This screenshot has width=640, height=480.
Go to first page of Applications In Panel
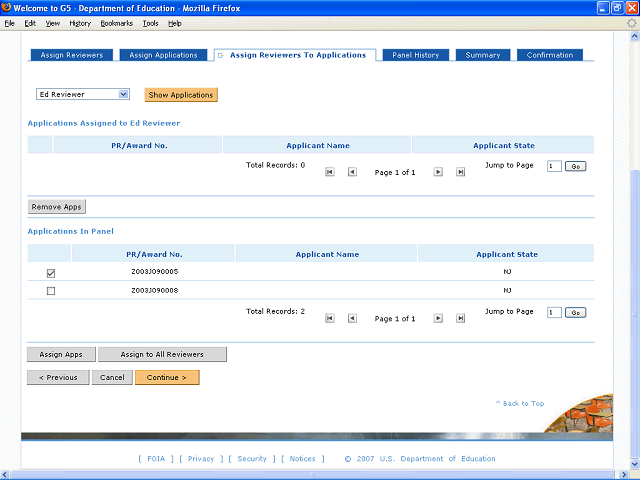[x=329, y=318]
